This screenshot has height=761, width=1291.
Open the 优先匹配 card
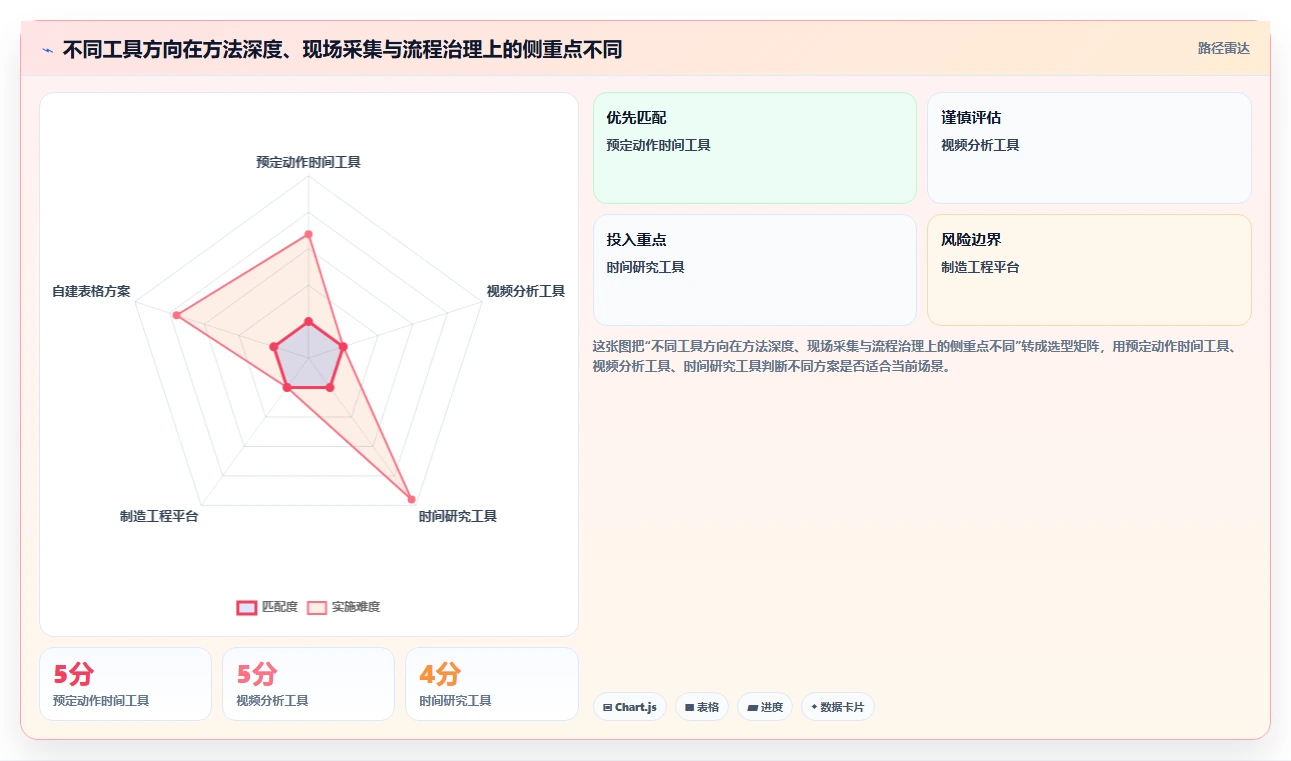point(755,148)
